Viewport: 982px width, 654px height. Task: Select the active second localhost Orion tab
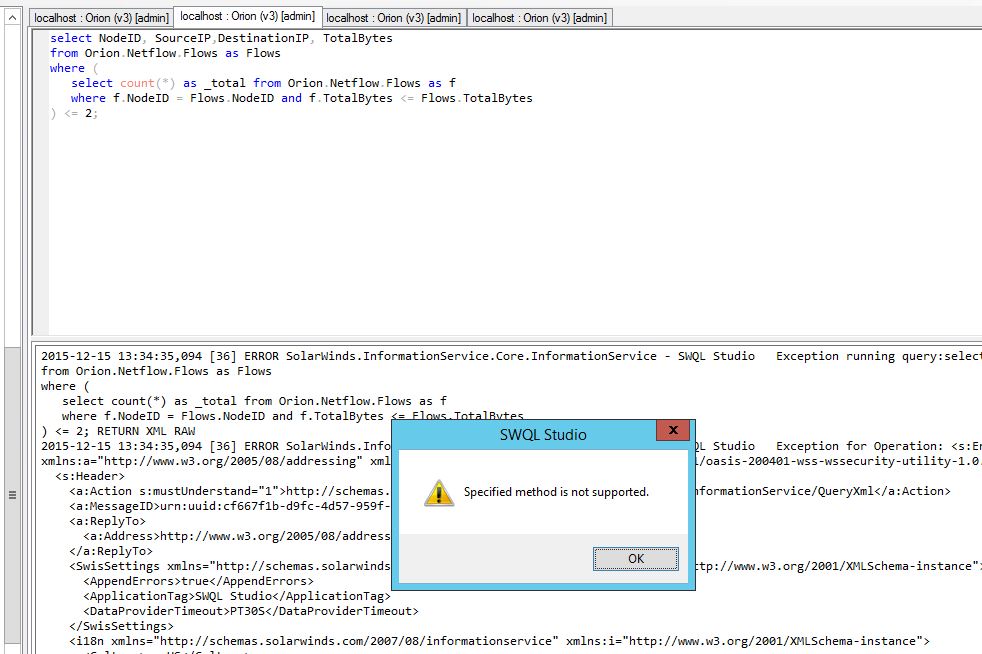(247, 16)
